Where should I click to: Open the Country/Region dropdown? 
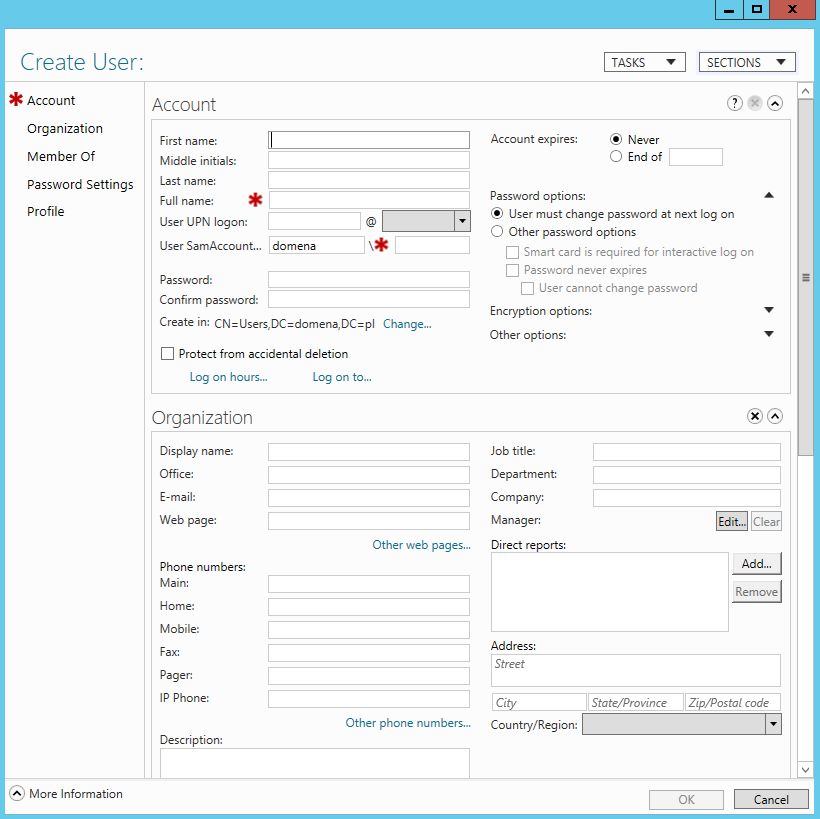coord(773,724)
